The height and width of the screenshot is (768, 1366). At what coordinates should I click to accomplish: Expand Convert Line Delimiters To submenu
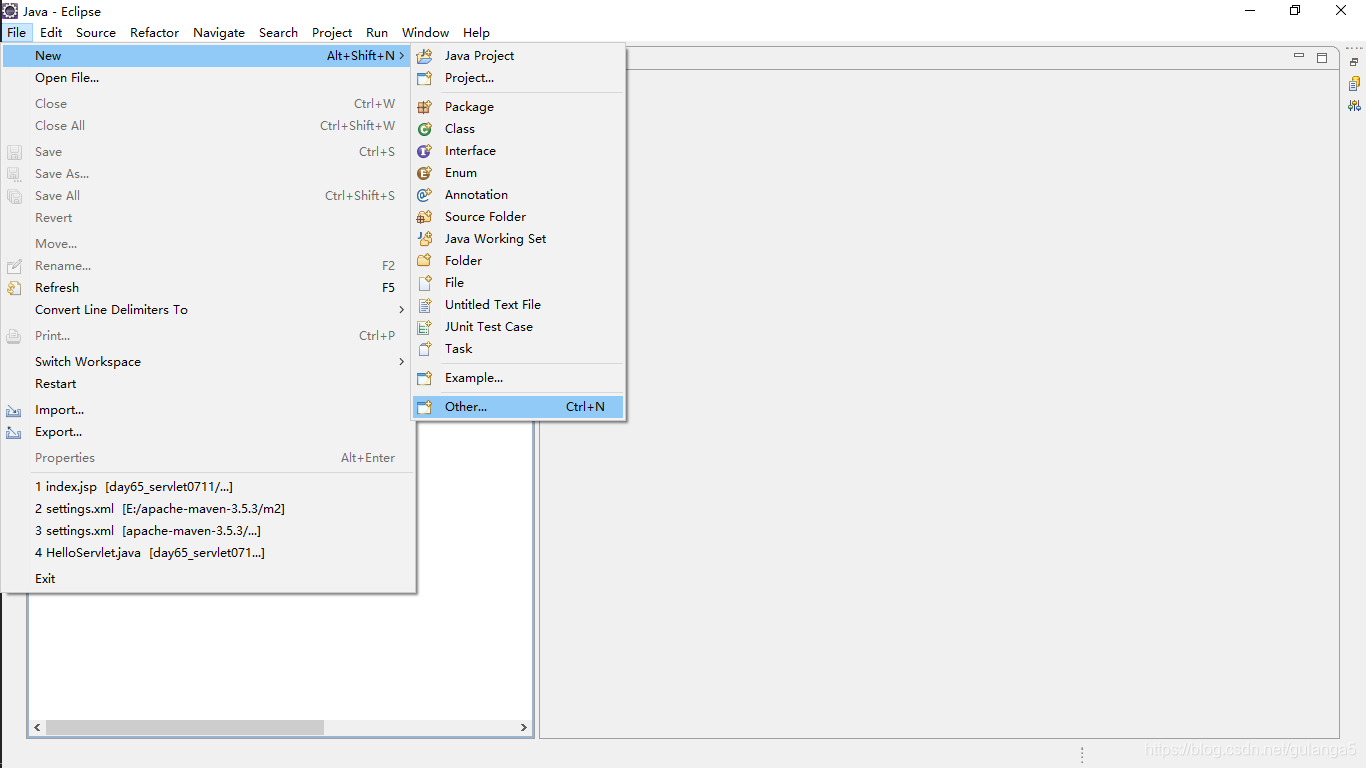[402, 310]
